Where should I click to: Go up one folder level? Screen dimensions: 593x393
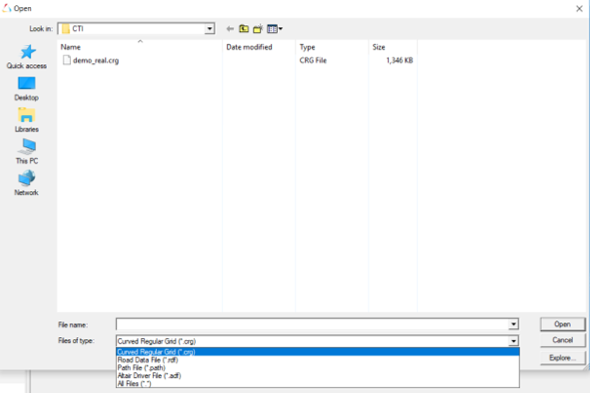click(244, 29)
